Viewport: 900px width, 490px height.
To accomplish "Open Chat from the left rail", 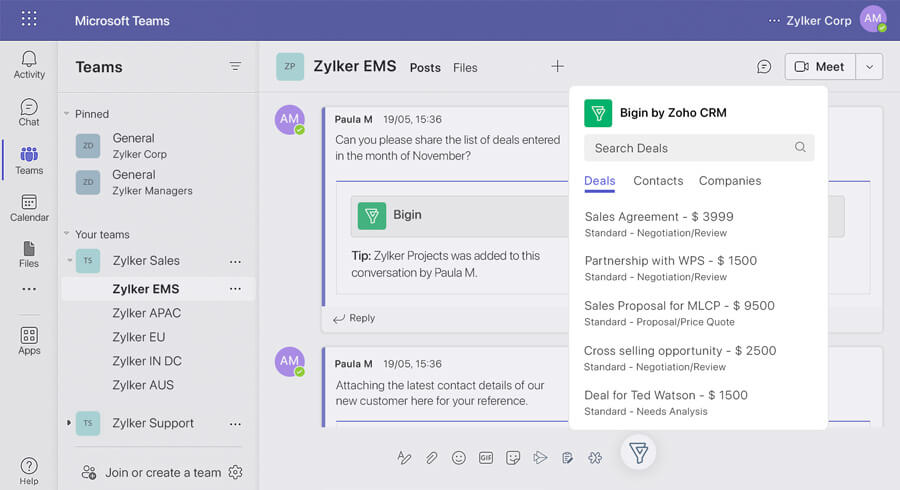I will 29,112.
